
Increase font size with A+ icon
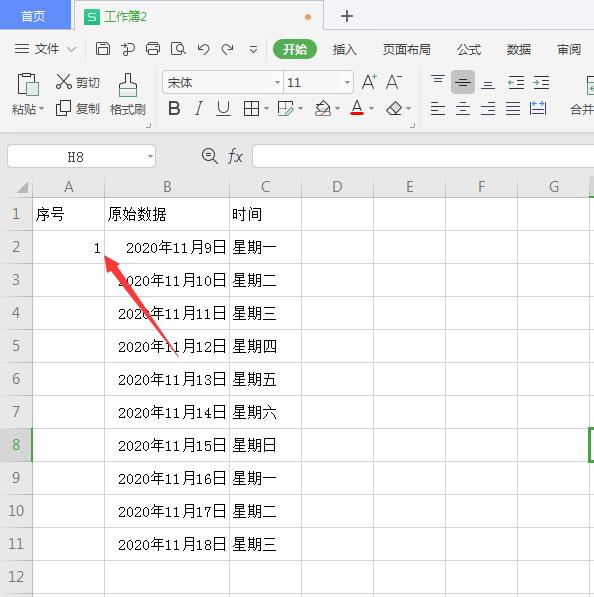pos(369,82)
